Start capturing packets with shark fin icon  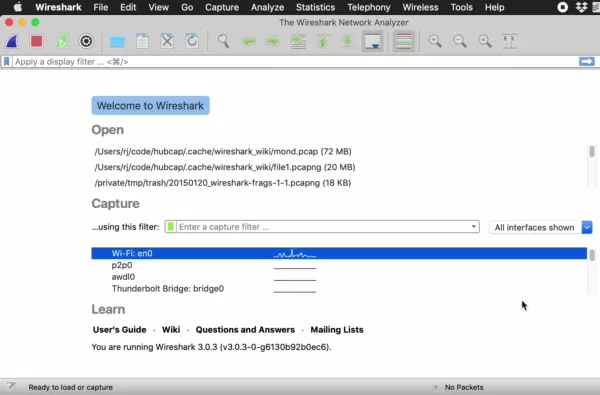[12, 41]
